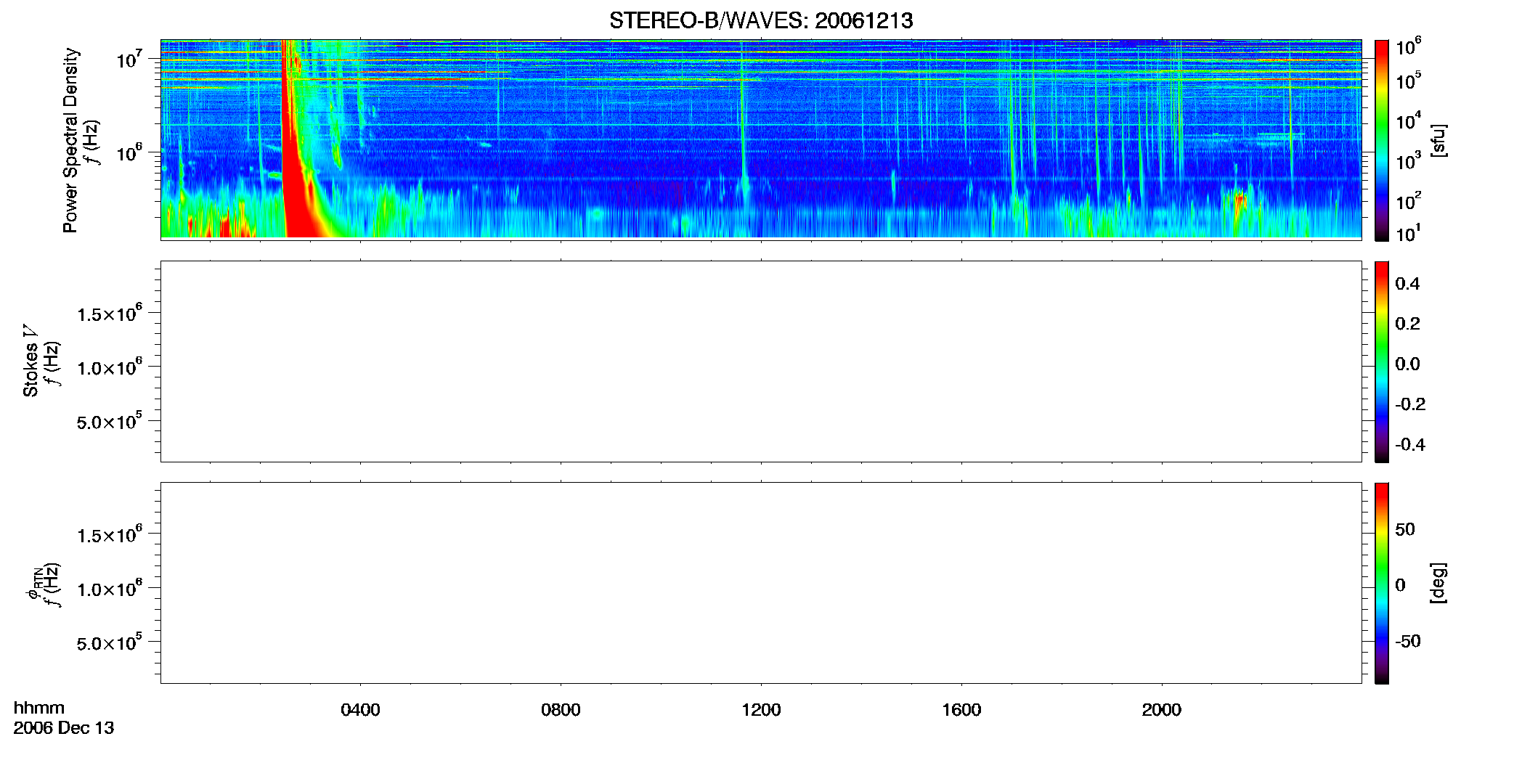
Task: Click the hhmm axis unit label
Action: click(x=39, y=708)
